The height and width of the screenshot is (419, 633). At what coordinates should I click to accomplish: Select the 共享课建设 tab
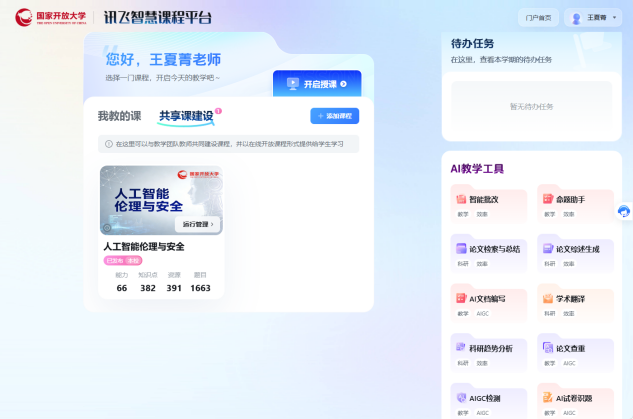pos(186,116)
